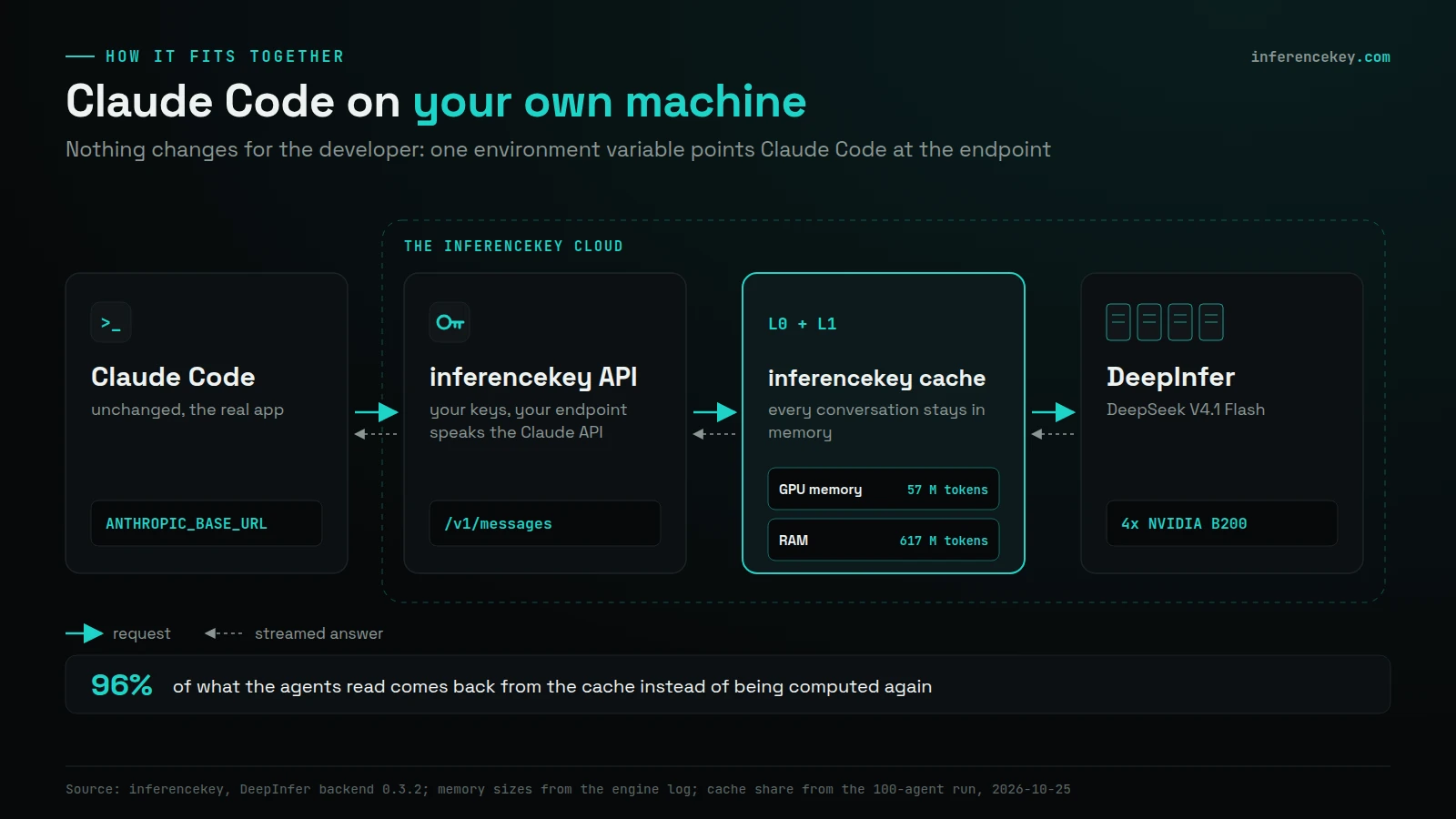The width and height of the screenshot is (1456, 819).
Task: Click the L0 + L1 label
Action: click(x=802, y=324)
